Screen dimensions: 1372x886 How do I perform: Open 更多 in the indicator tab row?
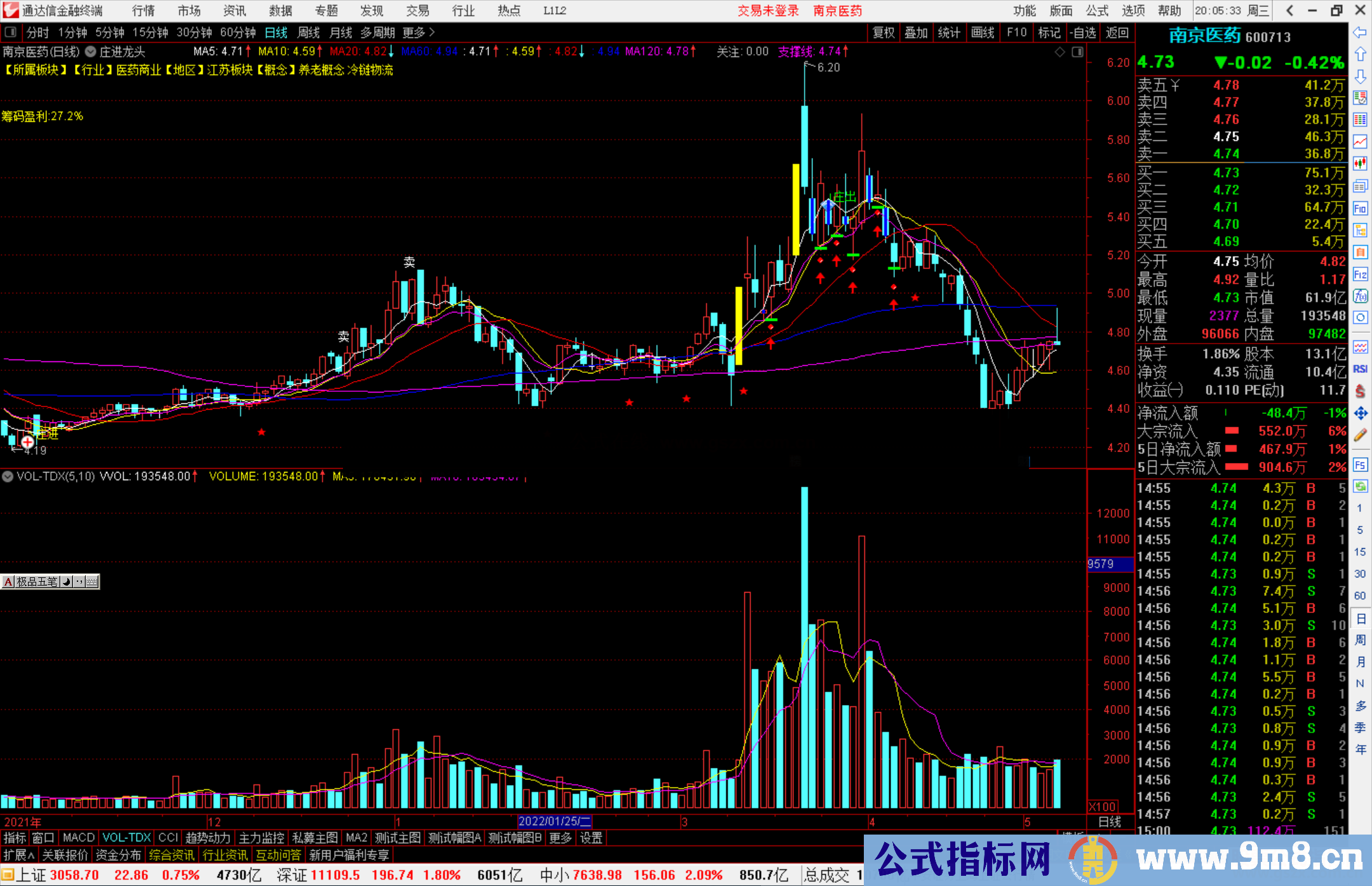pos(560,838)
